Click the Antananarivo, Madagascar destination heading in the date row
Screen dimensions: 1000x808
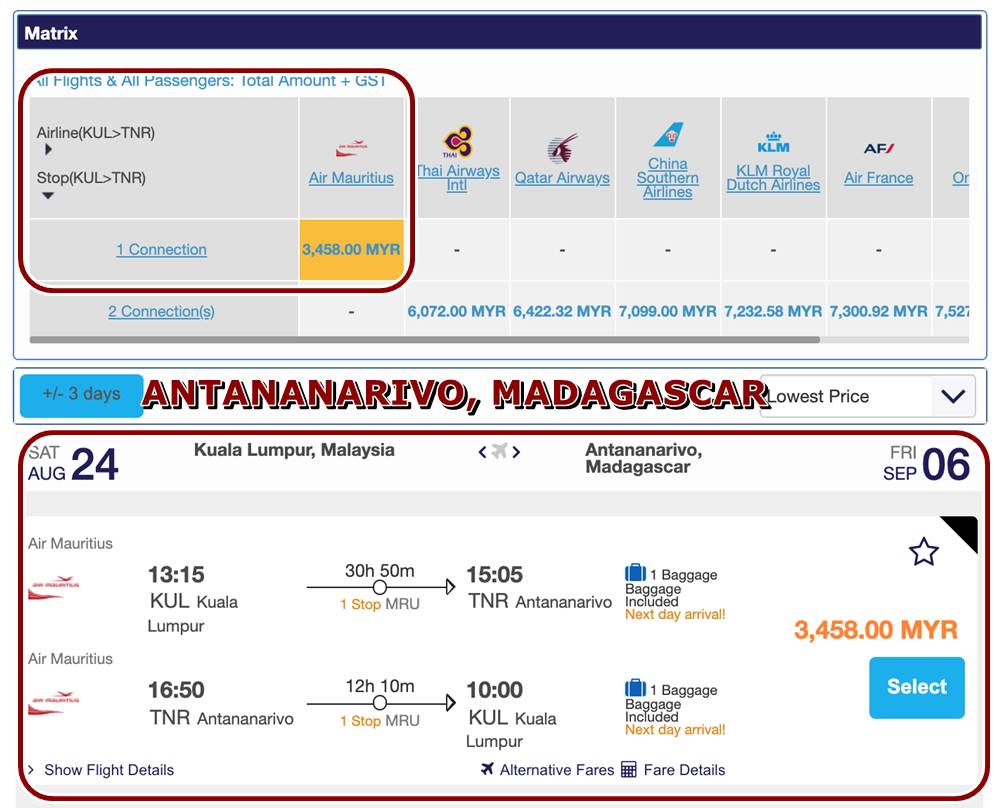pyautogui.click(x=643, y=459)
